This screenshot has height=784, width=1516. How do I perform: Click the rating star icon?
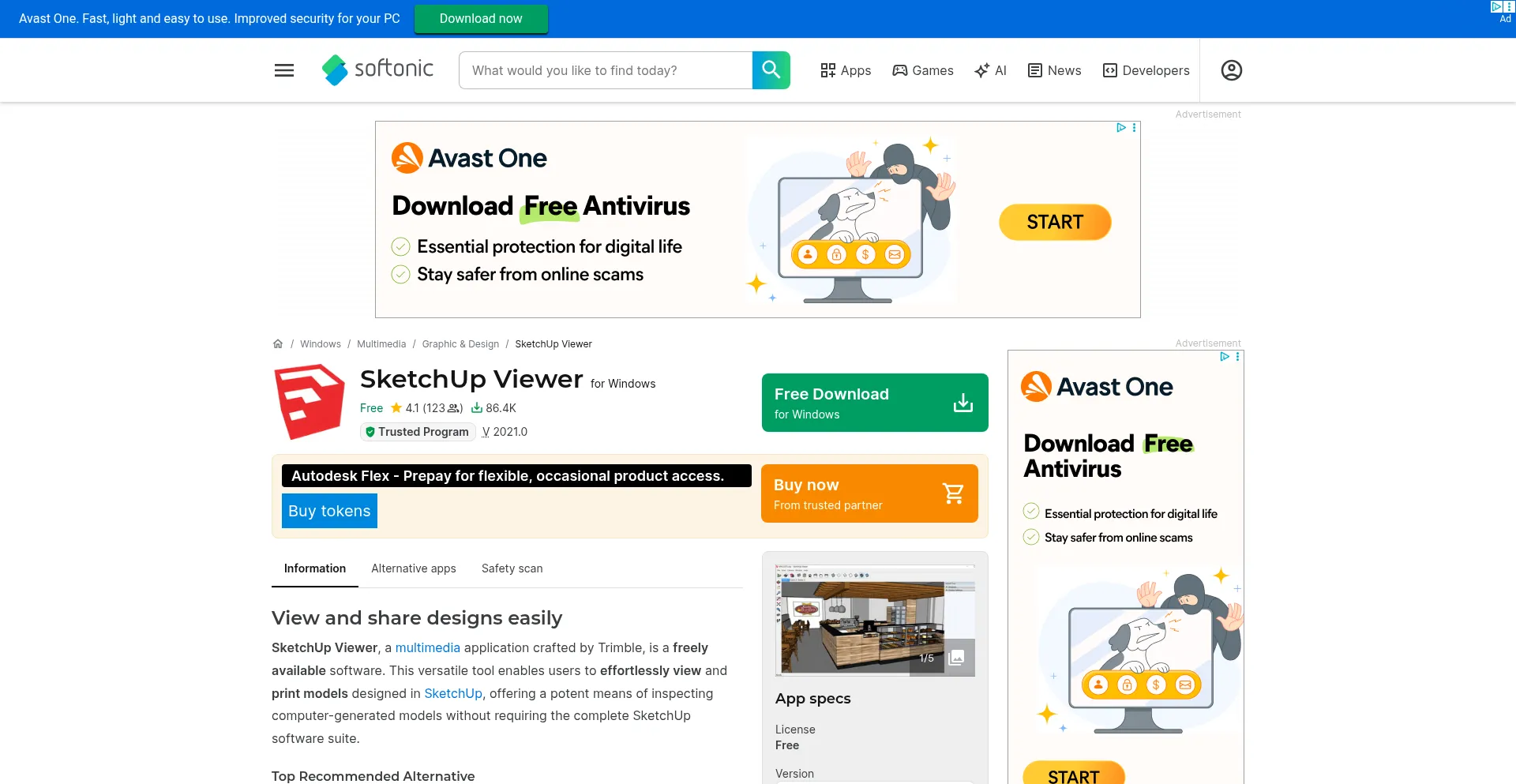(396, 408)
